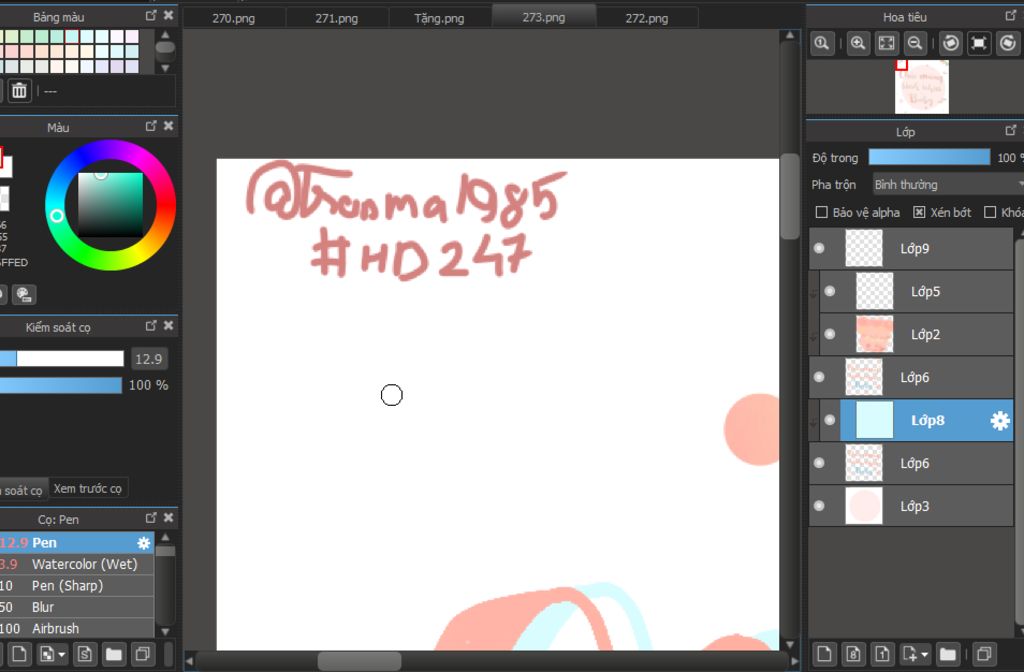Hide the Lớp2 layer
The image size is (1024, 672).
point(830,334)
